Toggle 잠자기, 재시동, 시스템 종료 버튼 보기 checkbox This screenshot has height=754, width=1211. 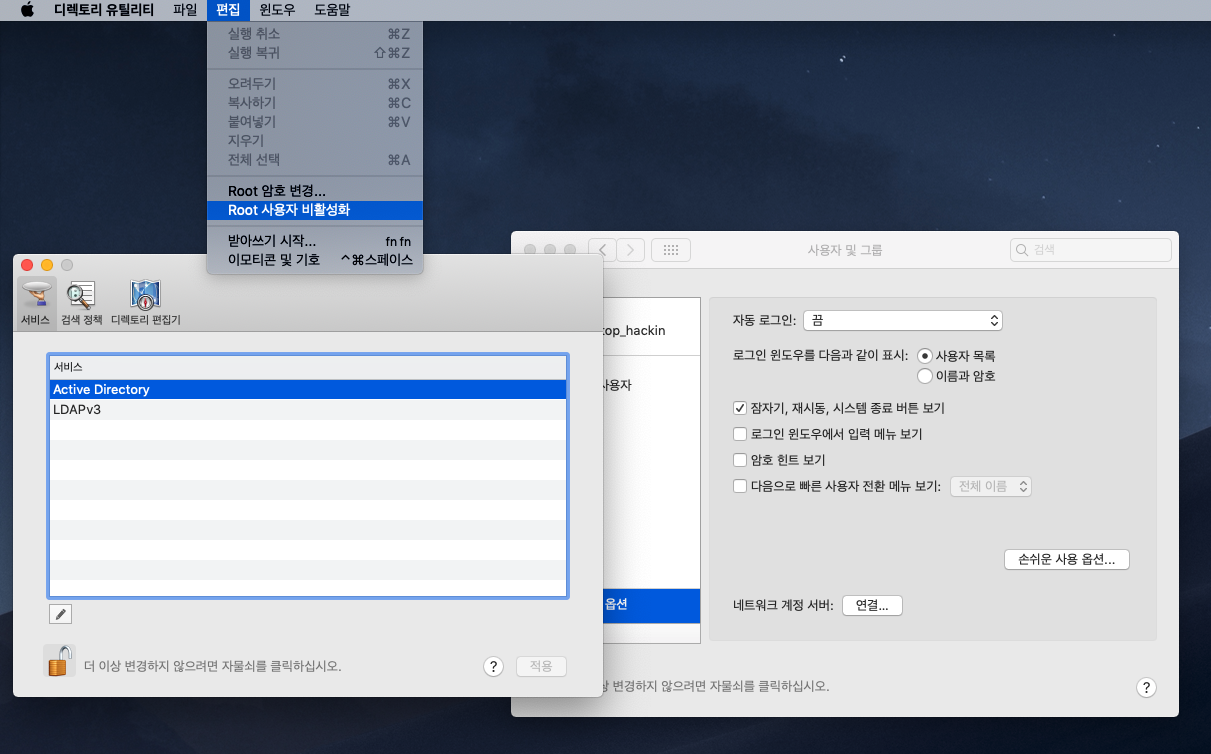(x=740, y=408)
